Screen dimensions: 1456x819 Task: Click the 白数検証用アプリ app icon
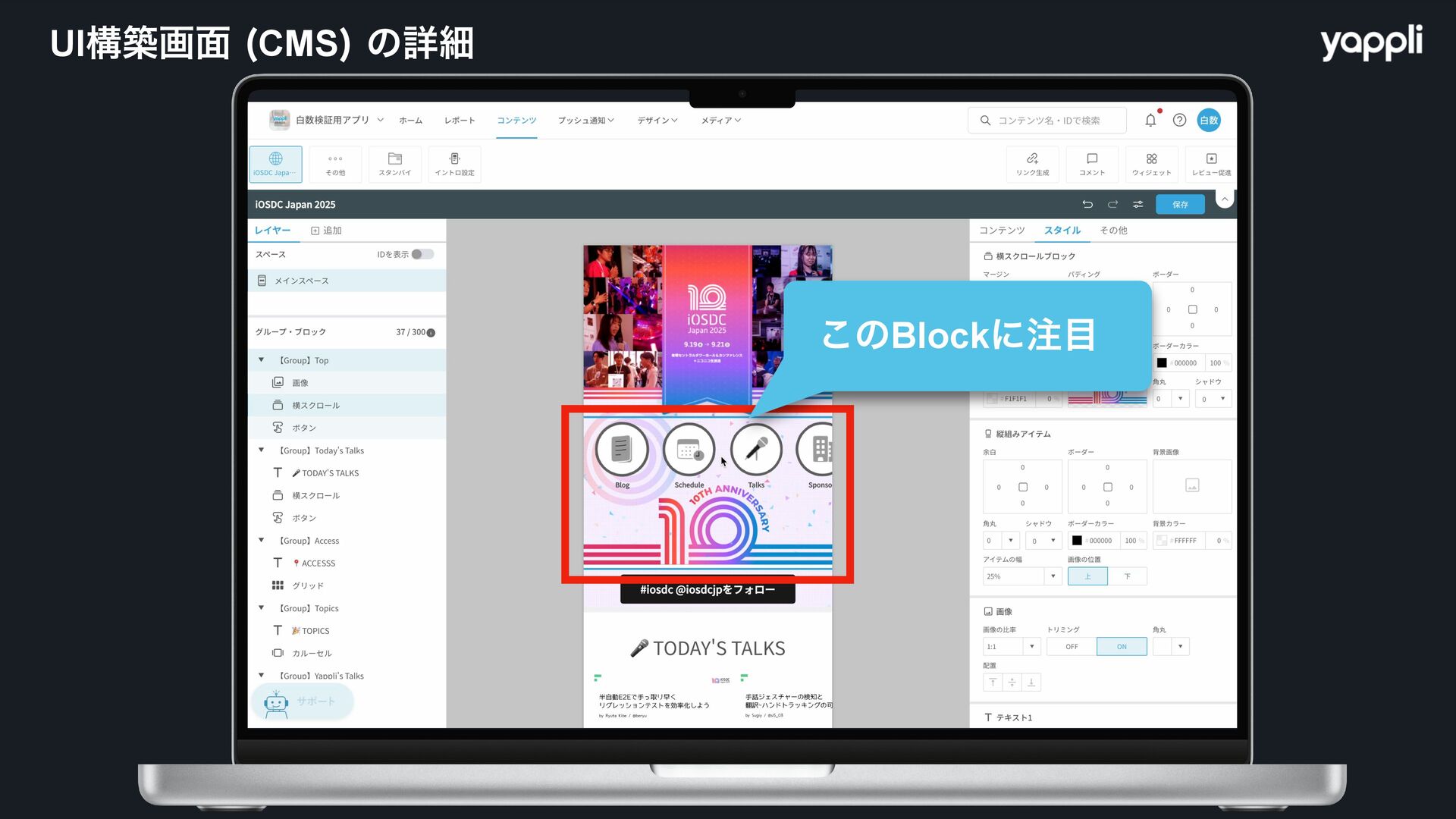(279, 119)
